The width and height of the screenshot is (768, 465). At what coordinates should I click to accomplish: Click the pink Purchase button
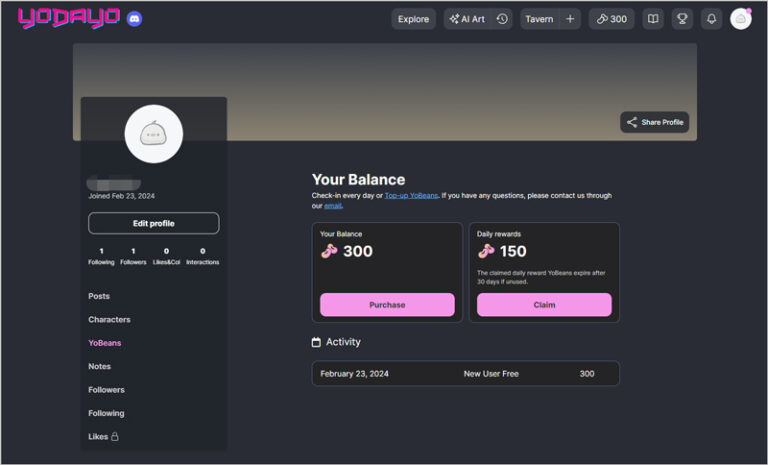click(387, 305)
